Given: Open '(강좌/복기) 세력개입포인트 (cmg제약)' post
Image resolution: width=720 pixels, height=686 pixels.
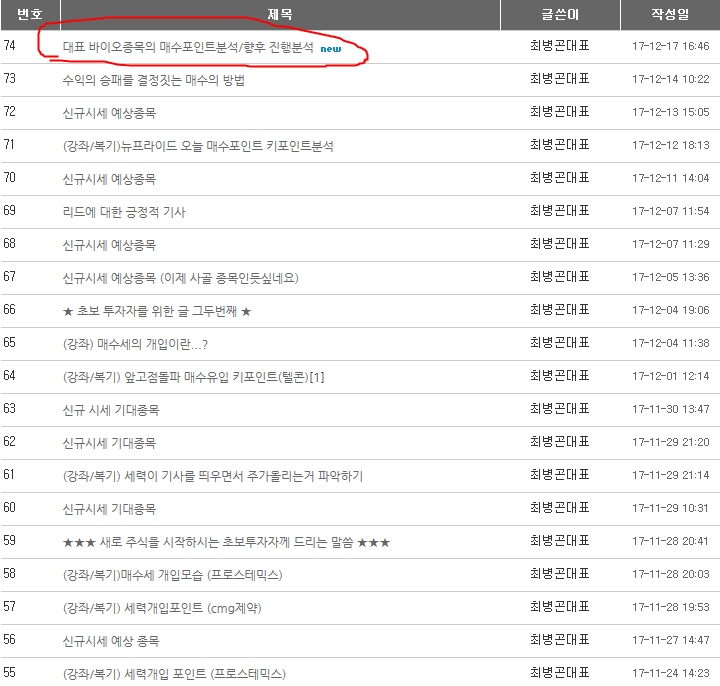Looking at the screenshot, I should click(x=162, y=608).
